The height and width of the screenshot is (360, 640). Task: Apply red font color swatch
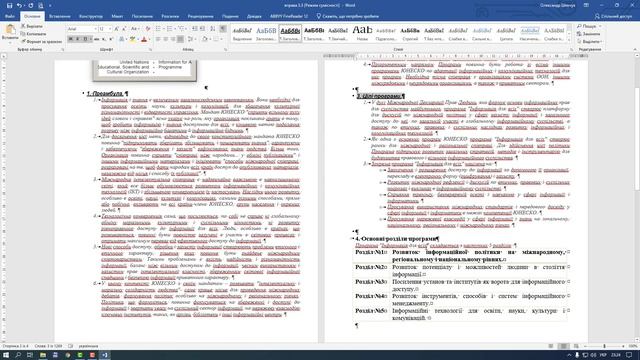pyautogui.click(x=144, y=39)
